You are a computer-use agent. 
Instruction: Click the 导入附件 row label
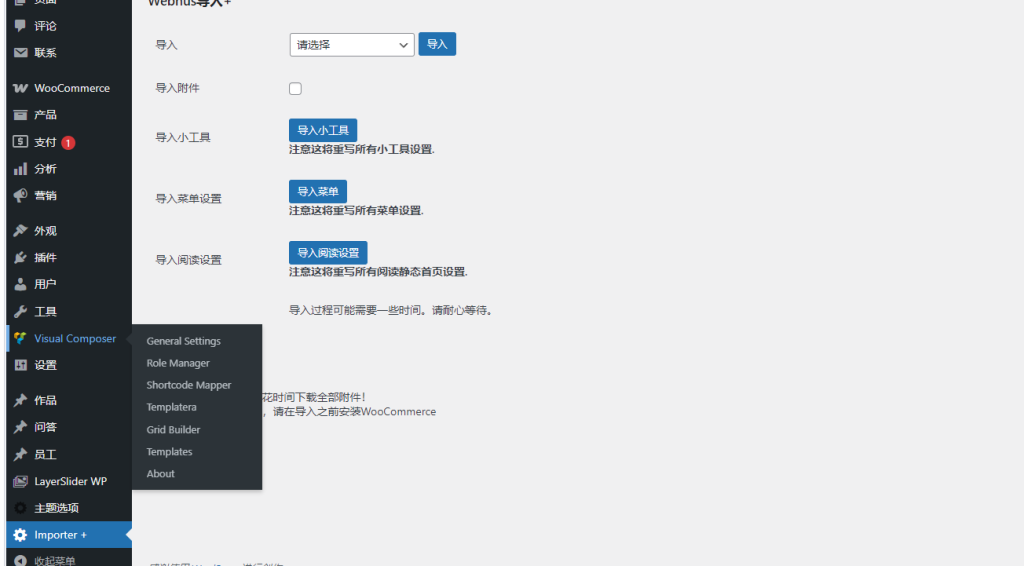coord(177,88)
